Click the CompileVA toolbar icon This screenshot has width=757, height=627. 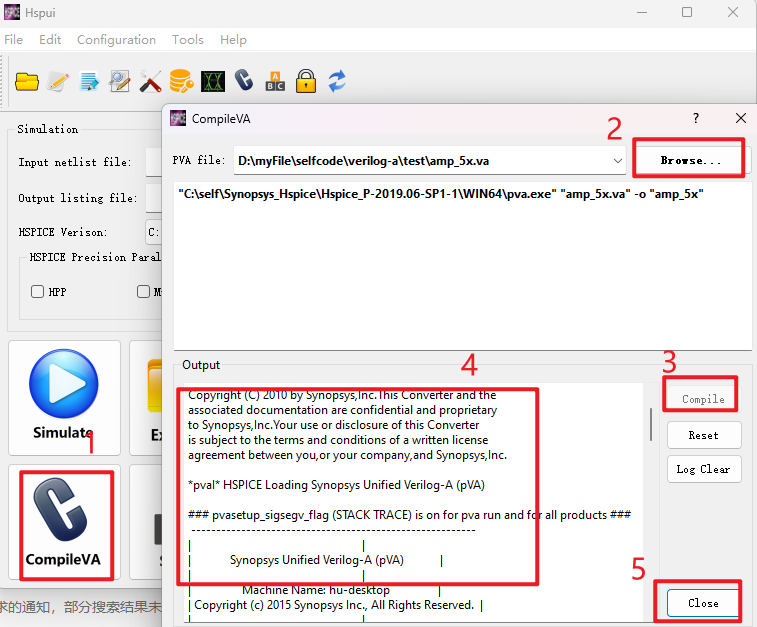(x=244, y=81)
